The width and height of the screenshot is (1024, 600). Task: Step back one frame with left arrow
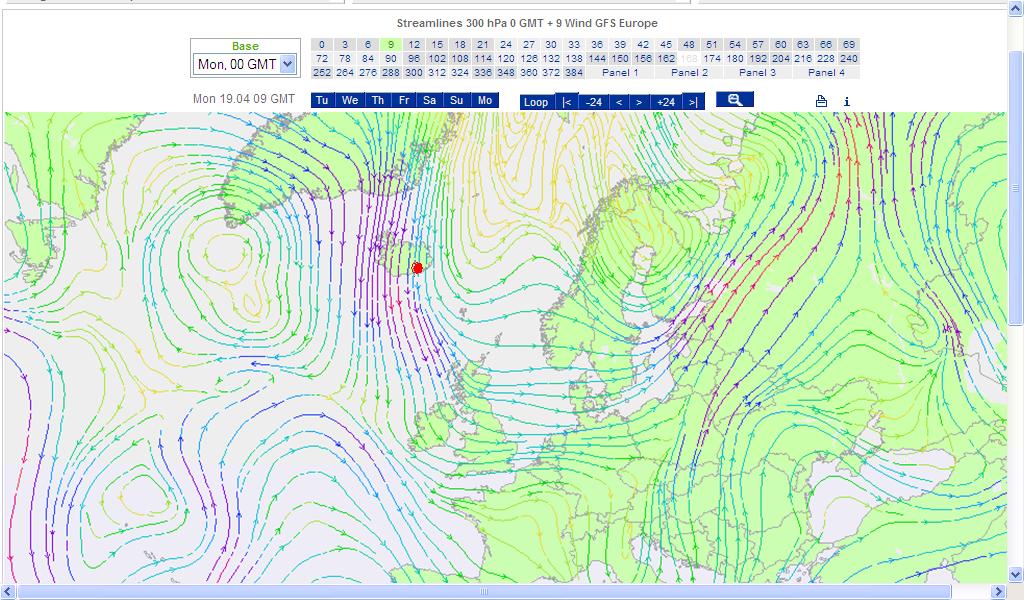pyautogui.click(x=619, y=101)
